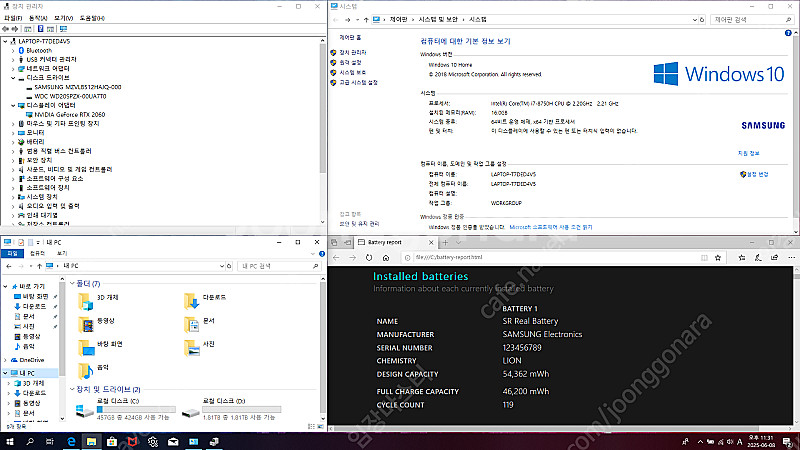Screen dimensions: 800x450
Task: Click scan hardware icon in Device Manager toolbar
Action: point(63,29)
